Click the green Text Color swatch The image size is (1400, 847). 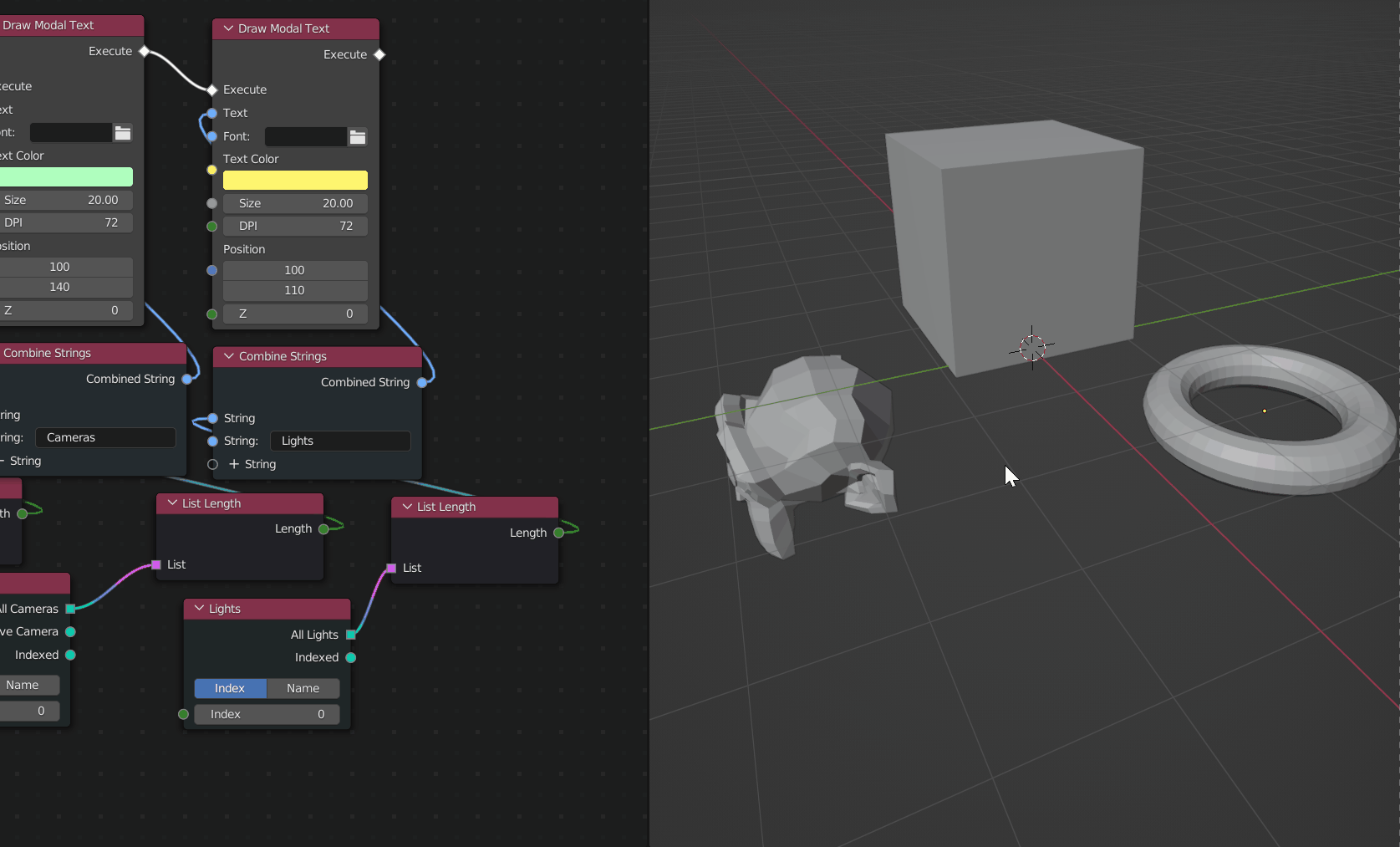[67, 177]
